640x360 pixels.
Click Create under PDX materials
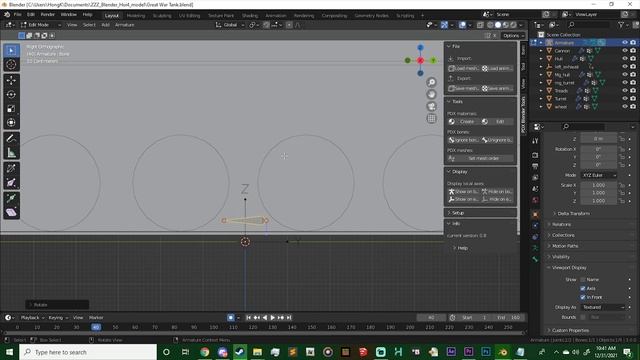[464, 122]
